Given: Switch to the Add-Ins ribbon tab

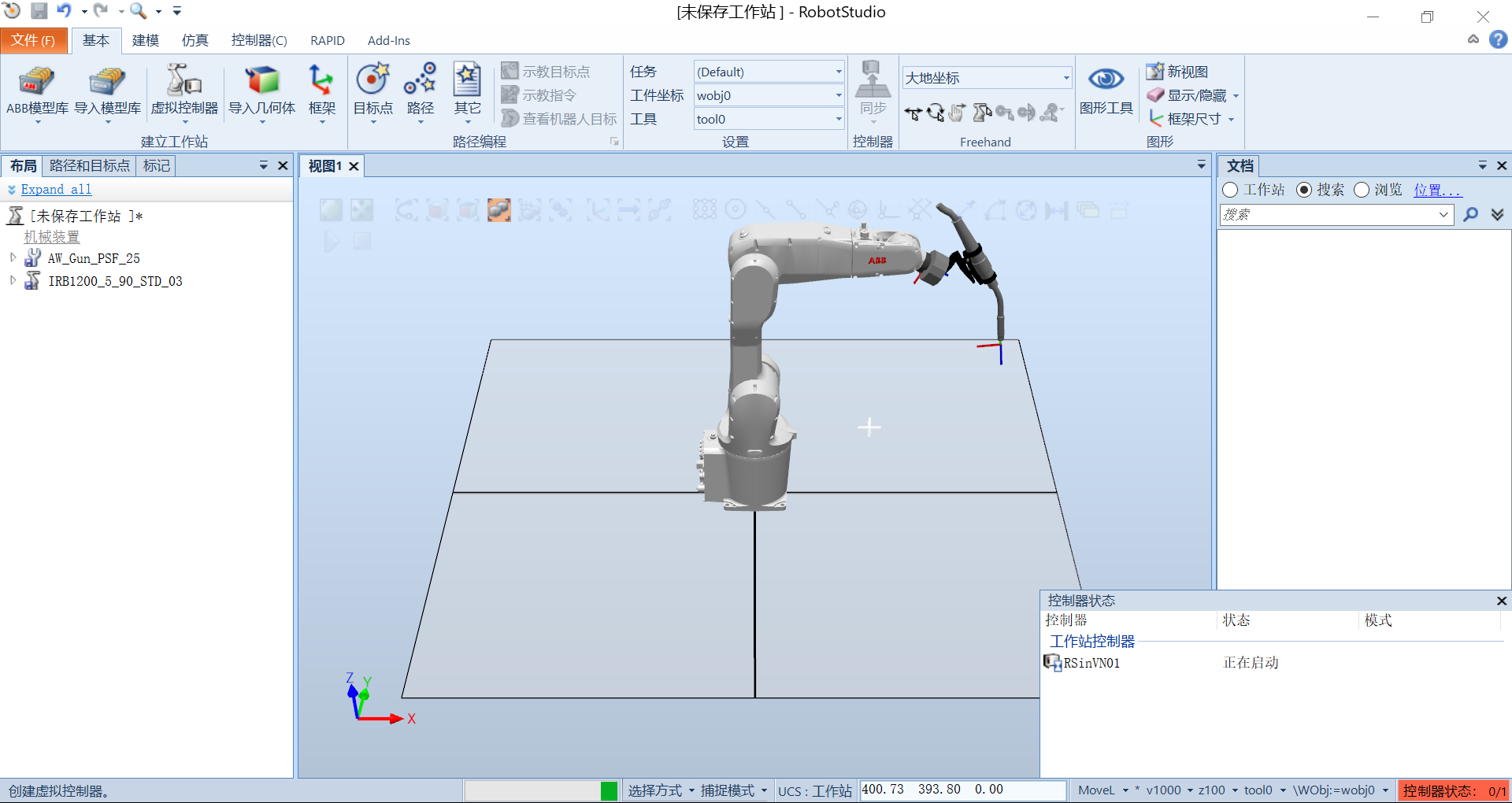Looking at the screenshot, I should [389, 40].
